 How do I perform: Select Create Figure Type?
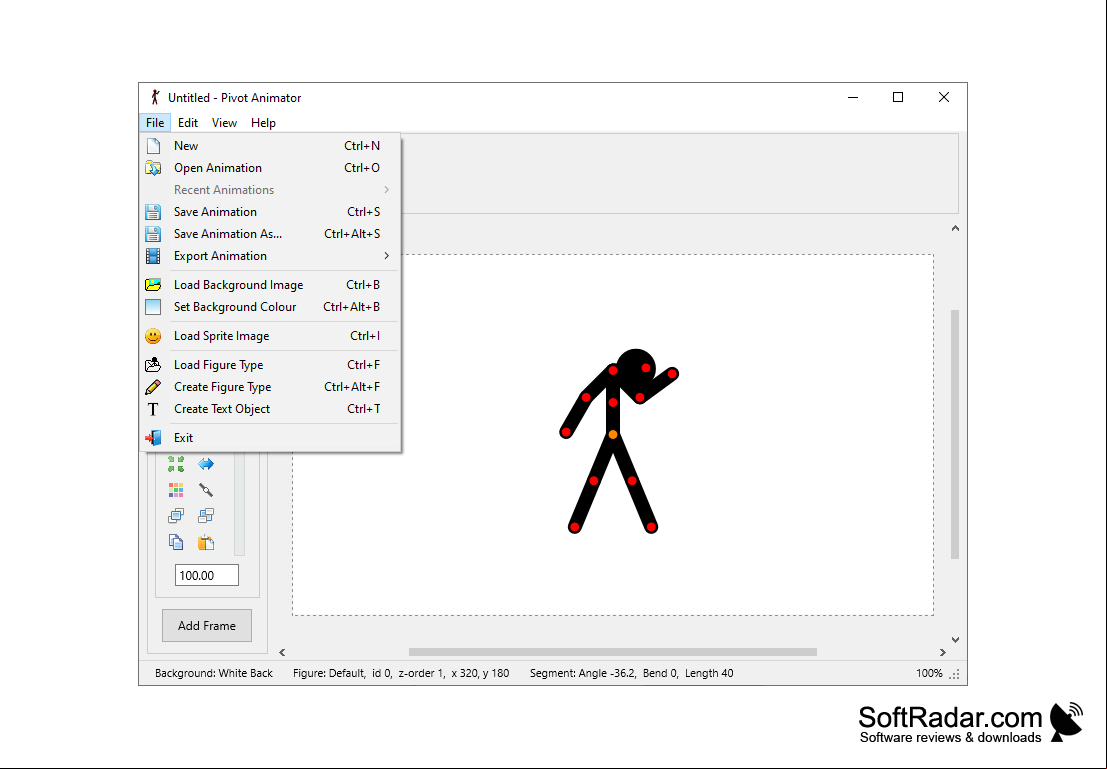point(271,387)
